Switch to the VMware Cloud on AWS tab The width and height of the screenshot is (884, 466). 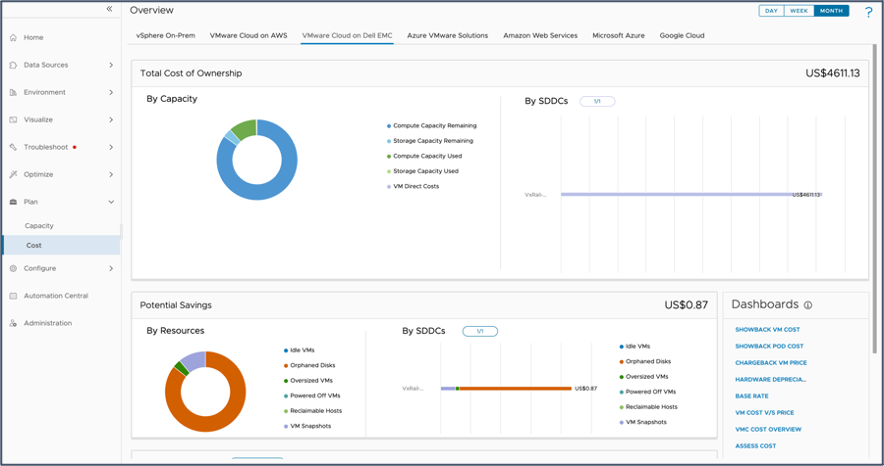[x=248, y=35]
